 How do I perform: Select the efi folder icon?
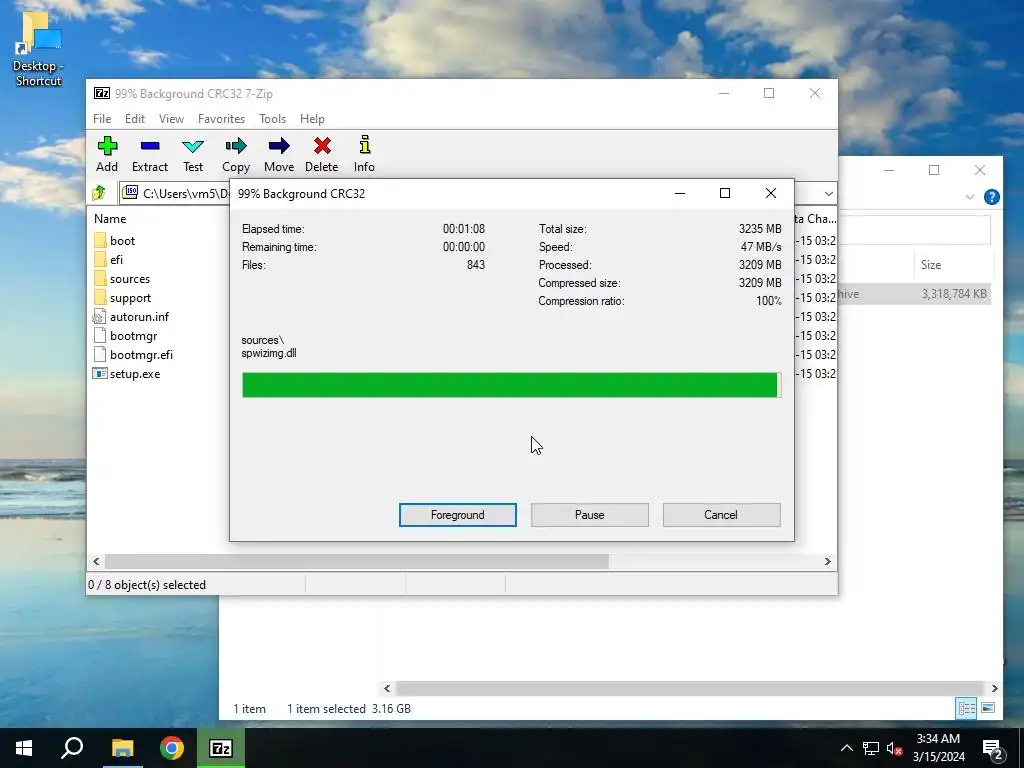coord(100,259)
